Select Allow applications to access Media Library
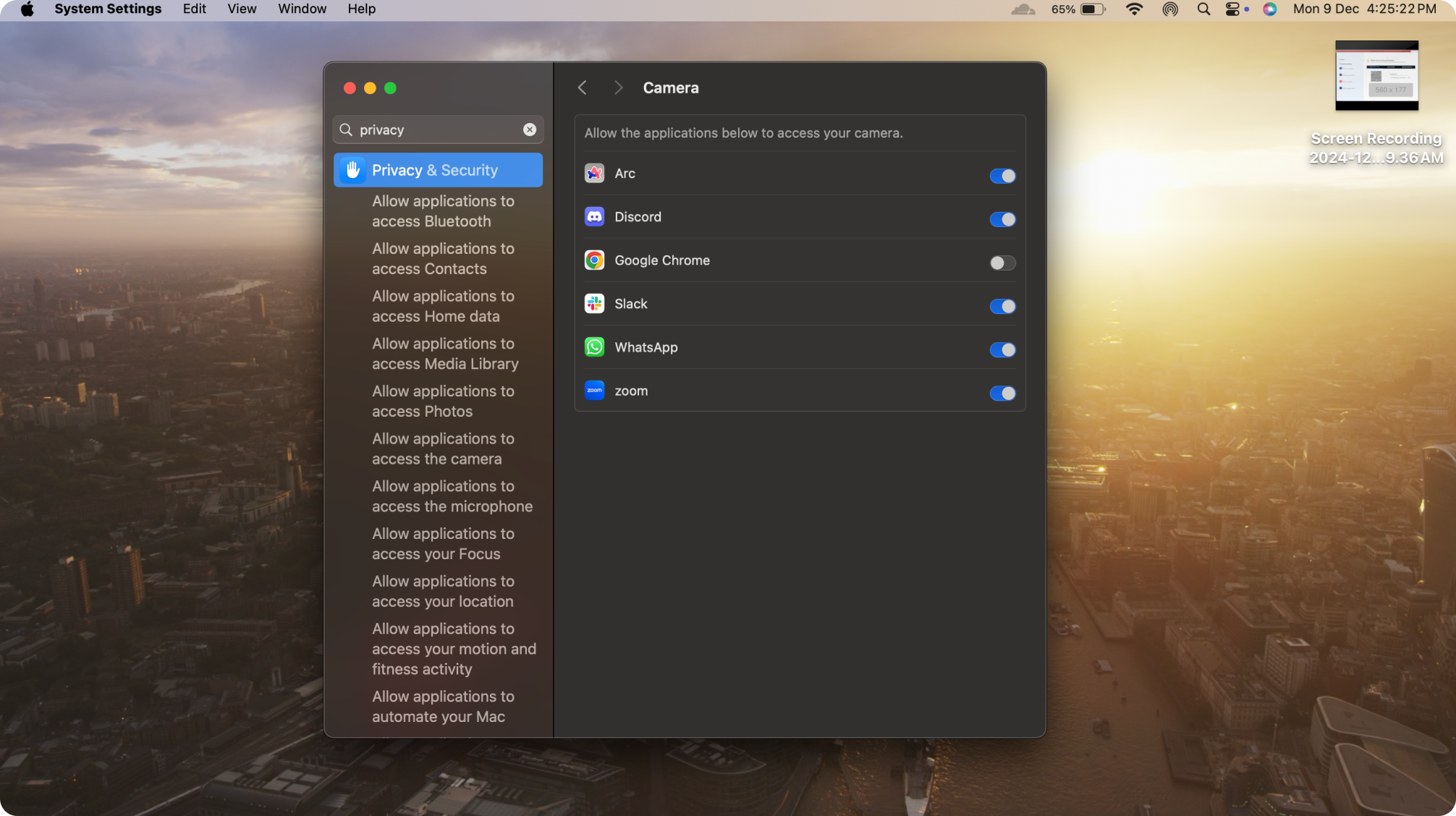Screen dimensions: 1456x816 [445, 354]
